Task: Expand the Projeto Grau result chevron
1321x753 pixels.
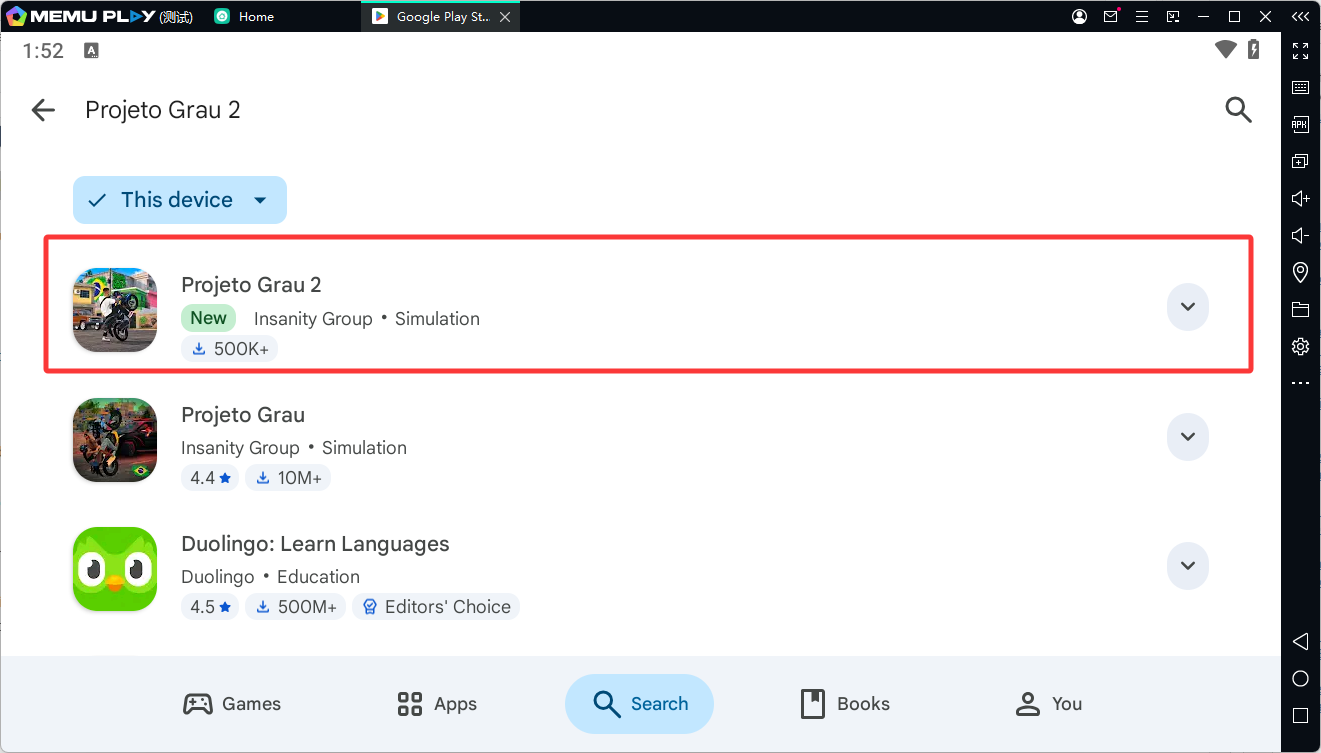Action: point(1188,437)
